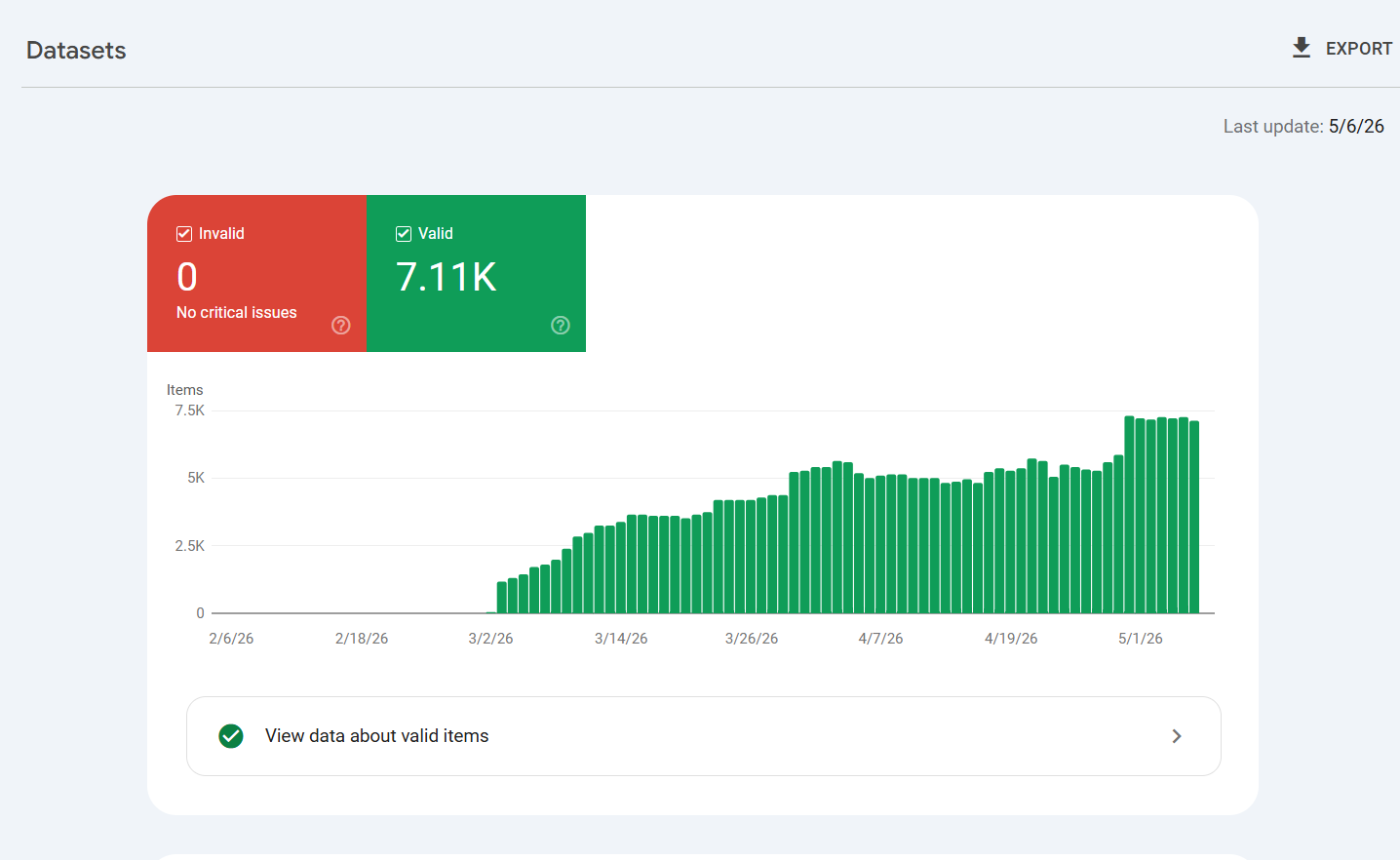Uncheck the Invalid checkbox
1400x860 pixels.
pos(184,234)
